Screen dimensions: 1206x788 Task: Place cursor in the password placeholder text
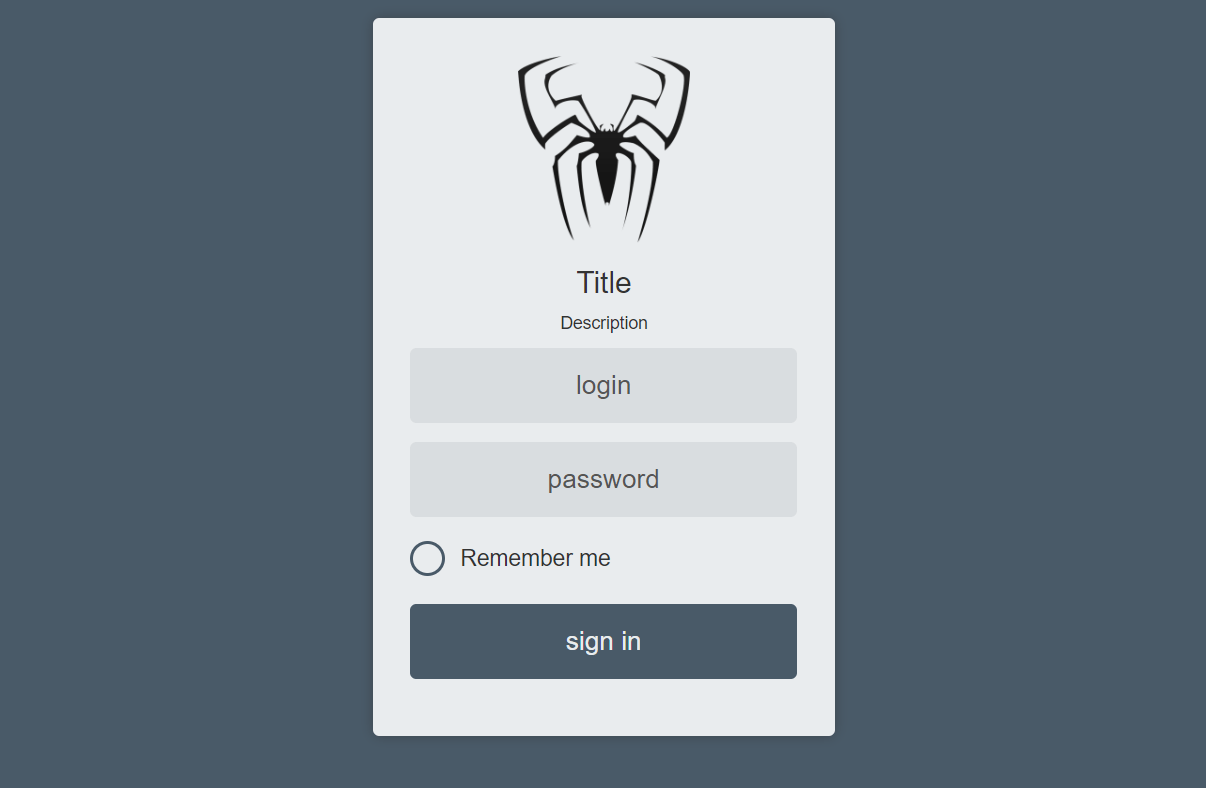point(603,479)
